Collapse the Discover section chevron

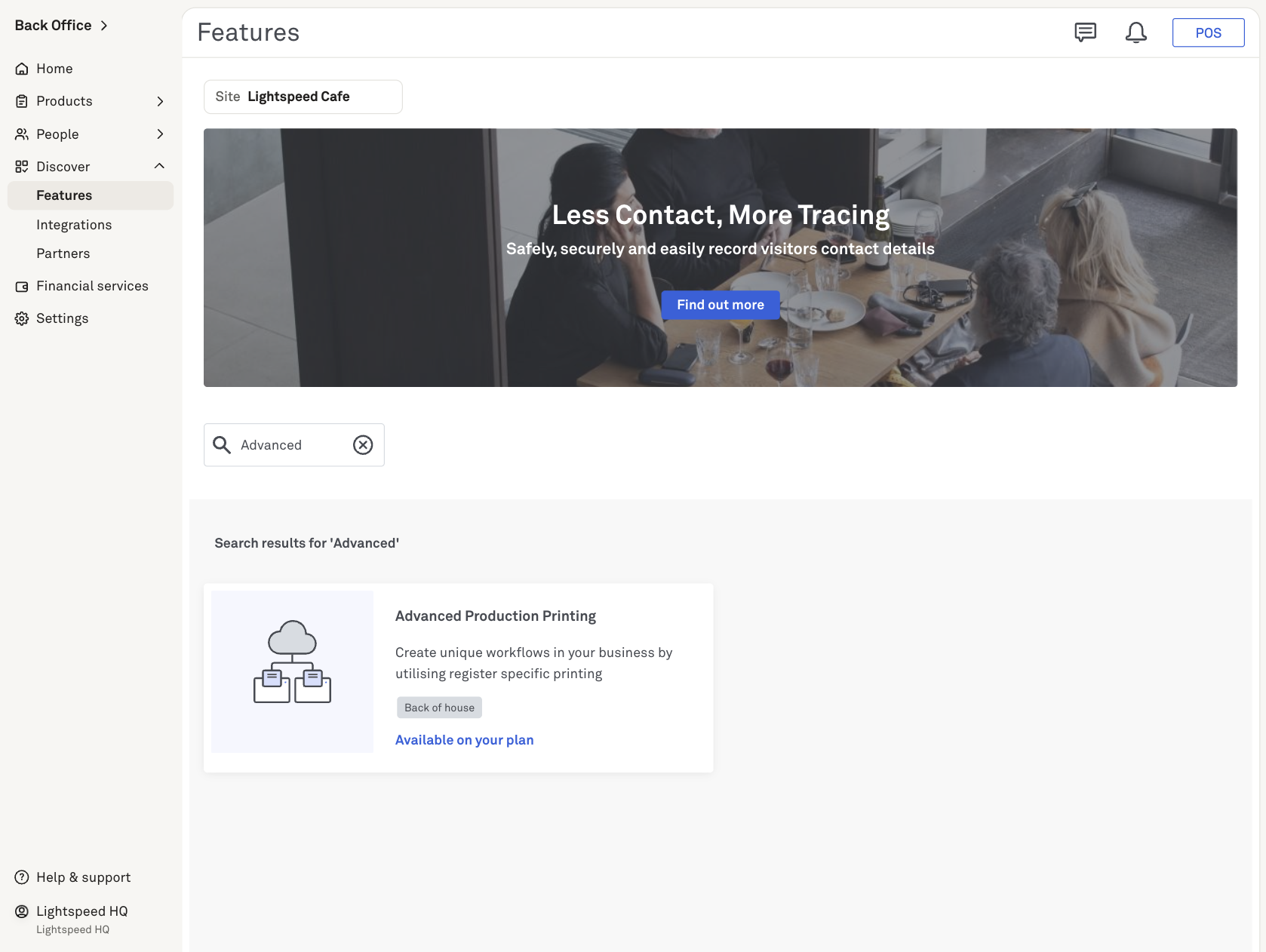click(160, 166)
